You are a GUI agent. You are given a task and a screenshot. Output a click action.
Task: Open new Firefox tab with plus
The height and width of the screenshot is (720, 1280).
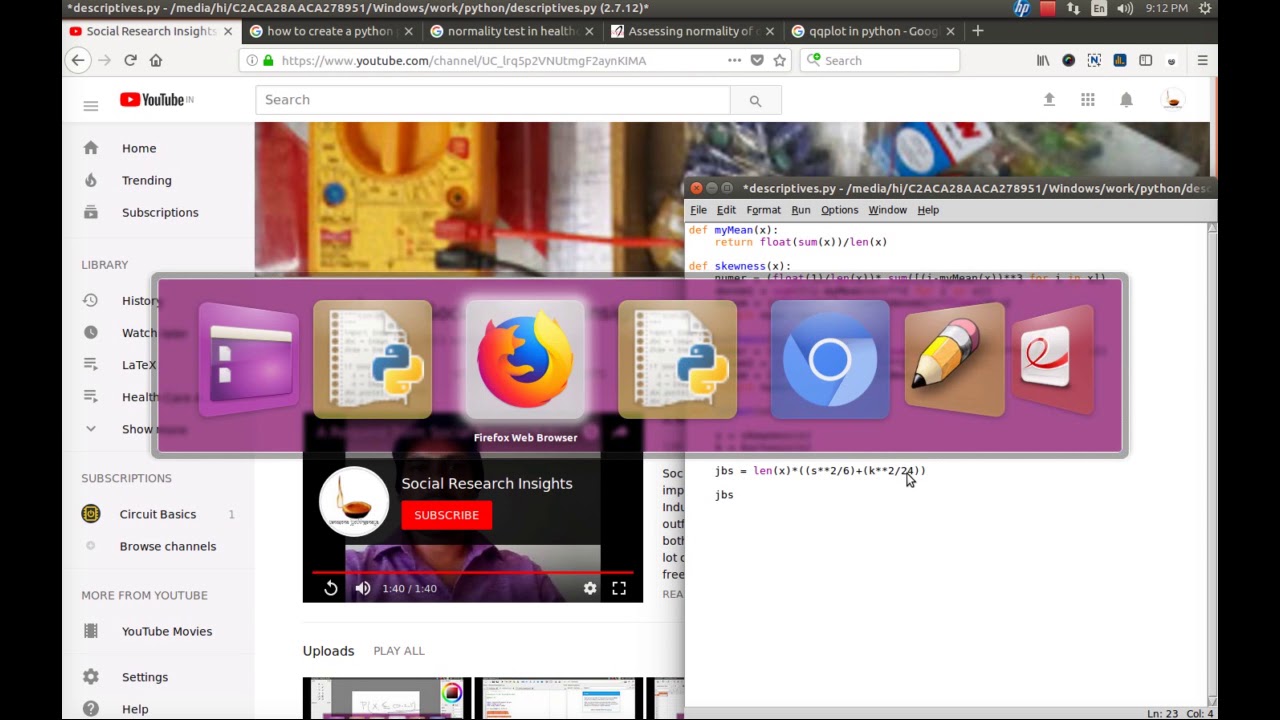point(977,31)
